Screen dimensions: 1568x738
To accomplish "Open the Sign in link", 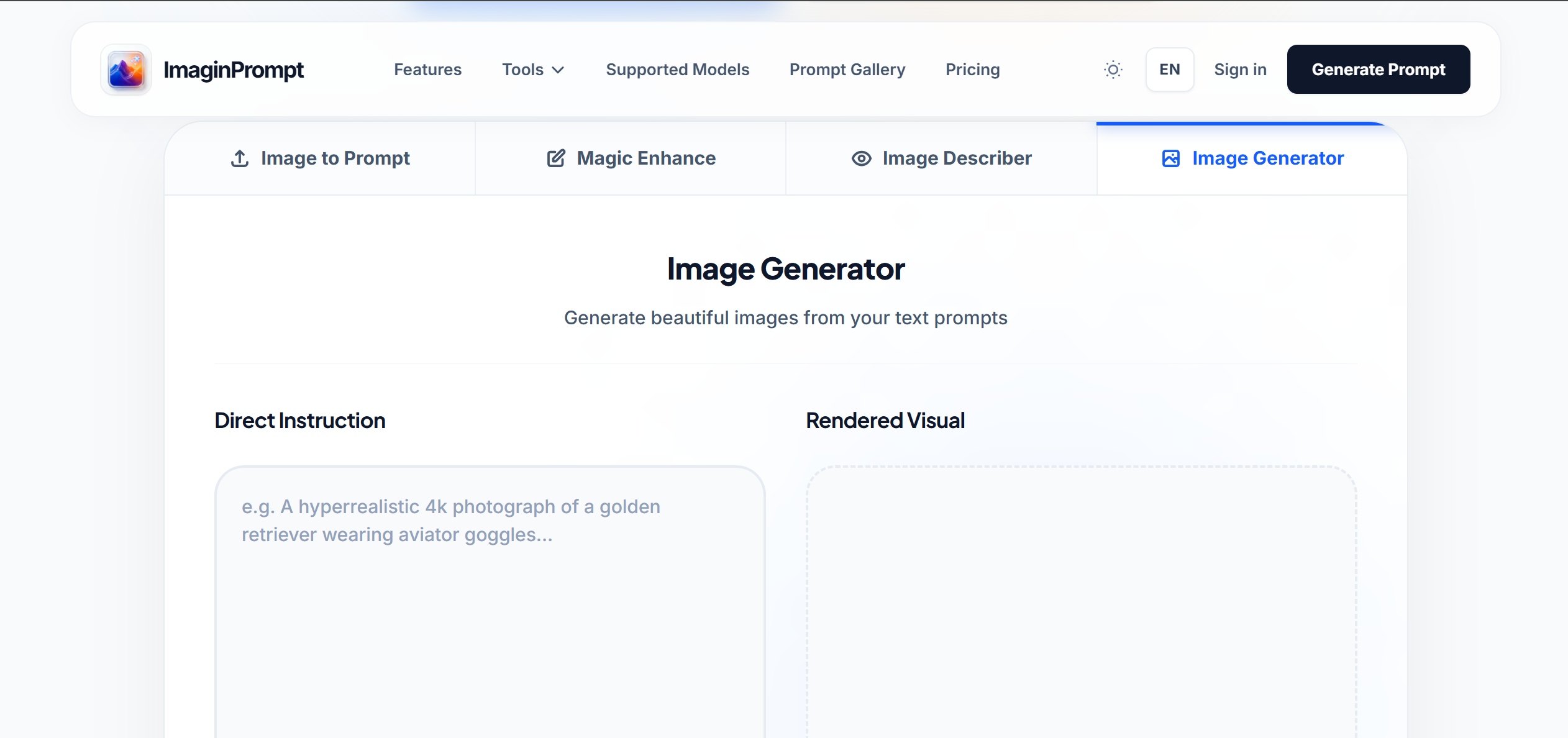I will [1240, 69].
